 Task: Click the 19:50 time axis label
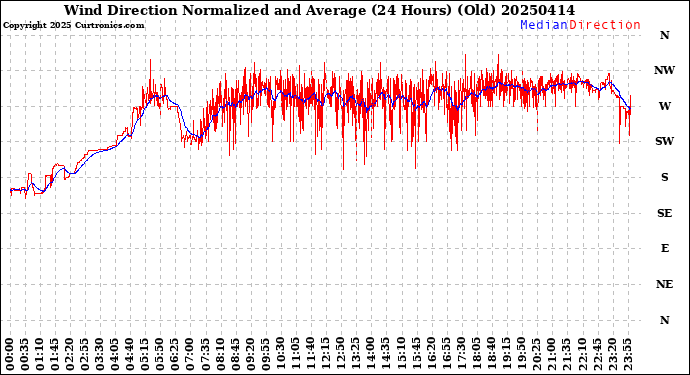point(521,354)
